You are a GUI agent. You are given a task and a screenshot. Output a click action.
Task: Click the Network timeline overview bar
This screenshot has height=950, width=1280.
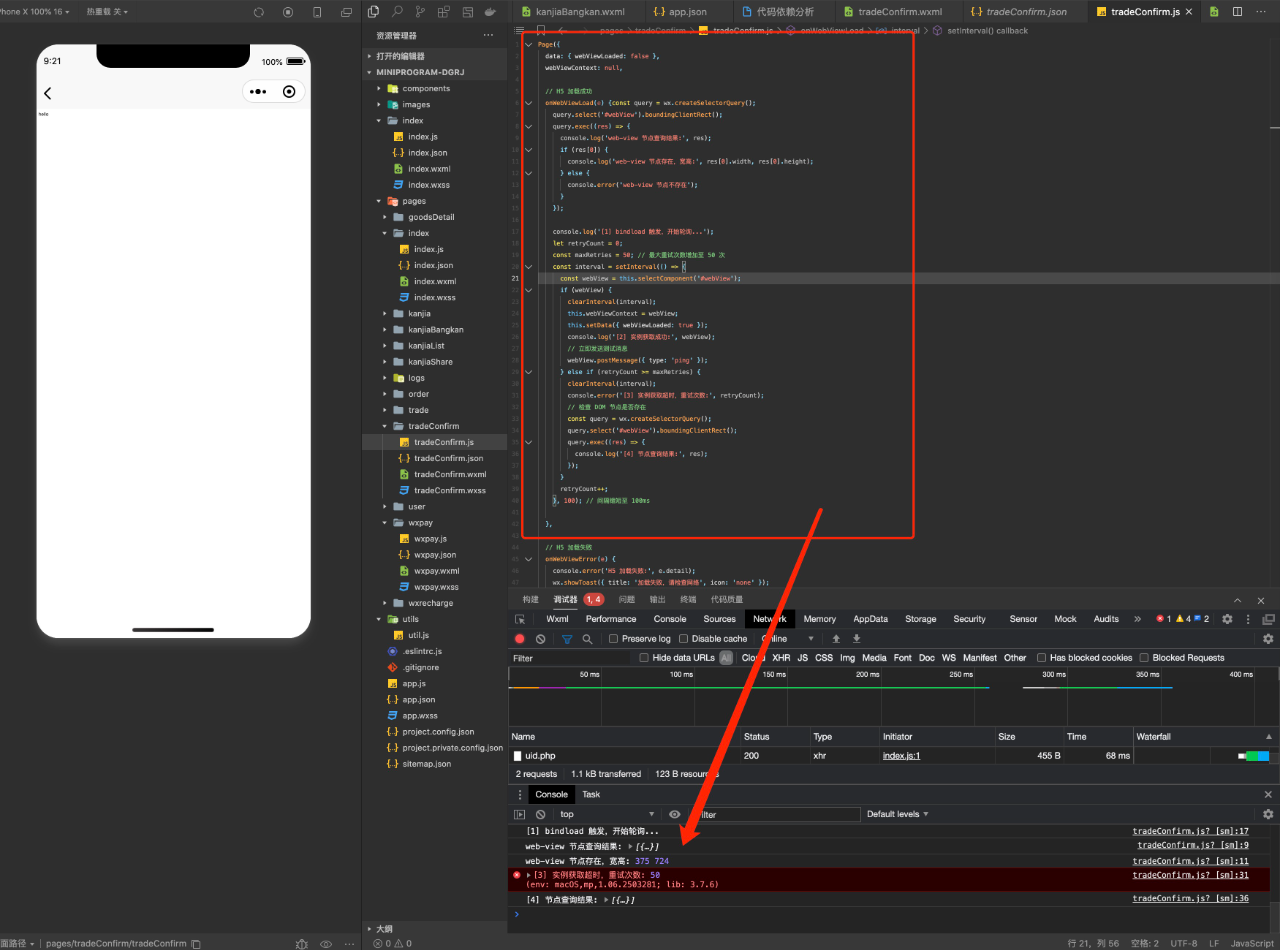point(893,695)
